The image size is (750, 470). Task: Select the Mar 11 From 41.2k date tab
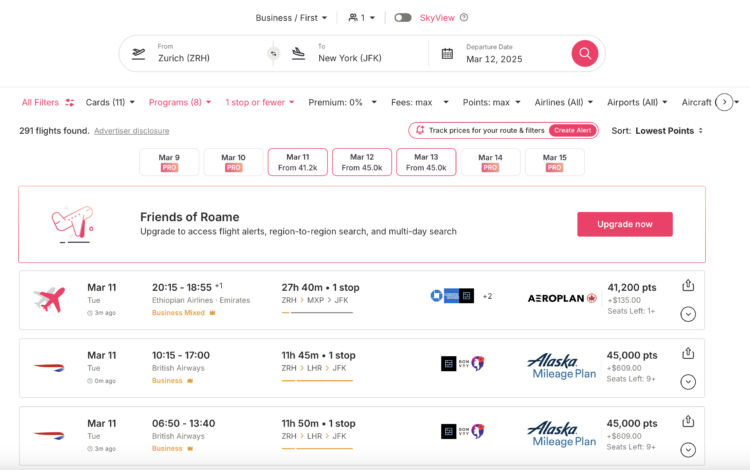point(298,162)
